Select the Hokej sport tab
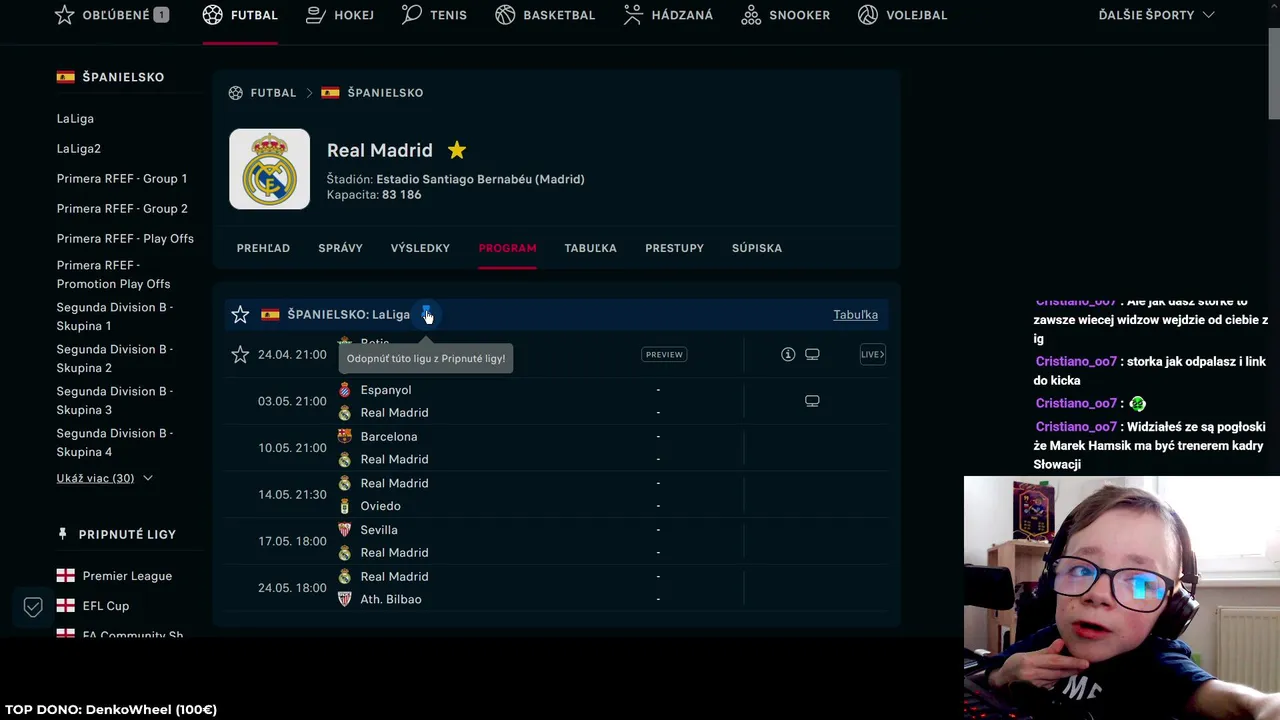The width and height of the screenshot is (1280, 720). coord(340,15)
